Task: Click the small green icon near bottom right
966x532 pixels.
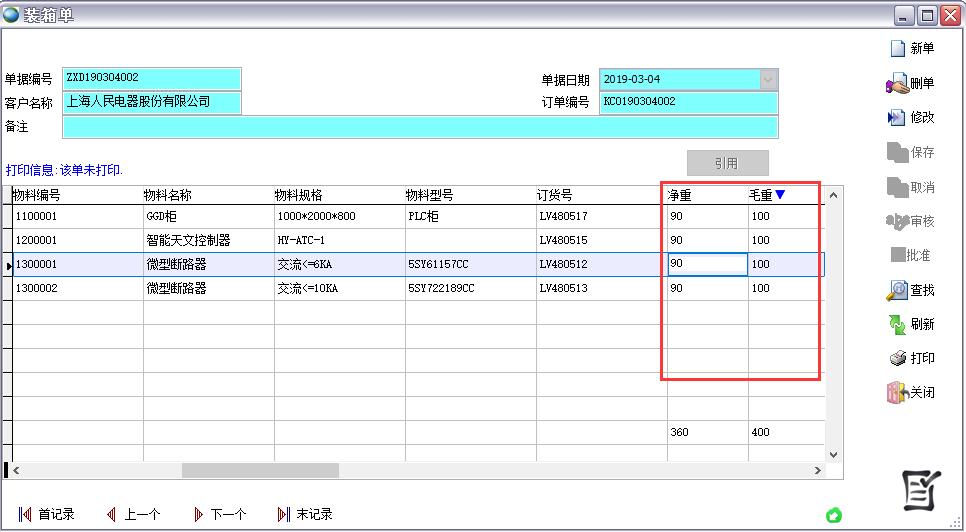Action: tap(833, 515)
